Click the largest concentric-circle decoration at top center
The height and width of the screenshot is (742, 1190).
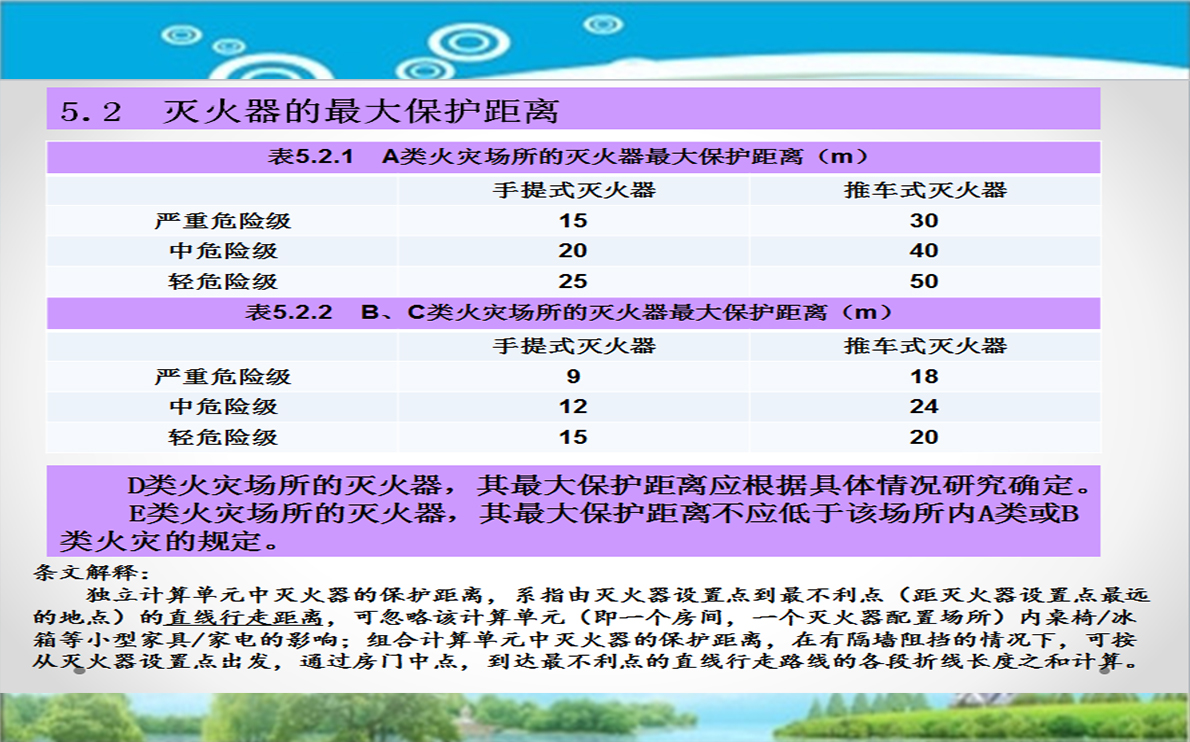click(x=468, y=43)
